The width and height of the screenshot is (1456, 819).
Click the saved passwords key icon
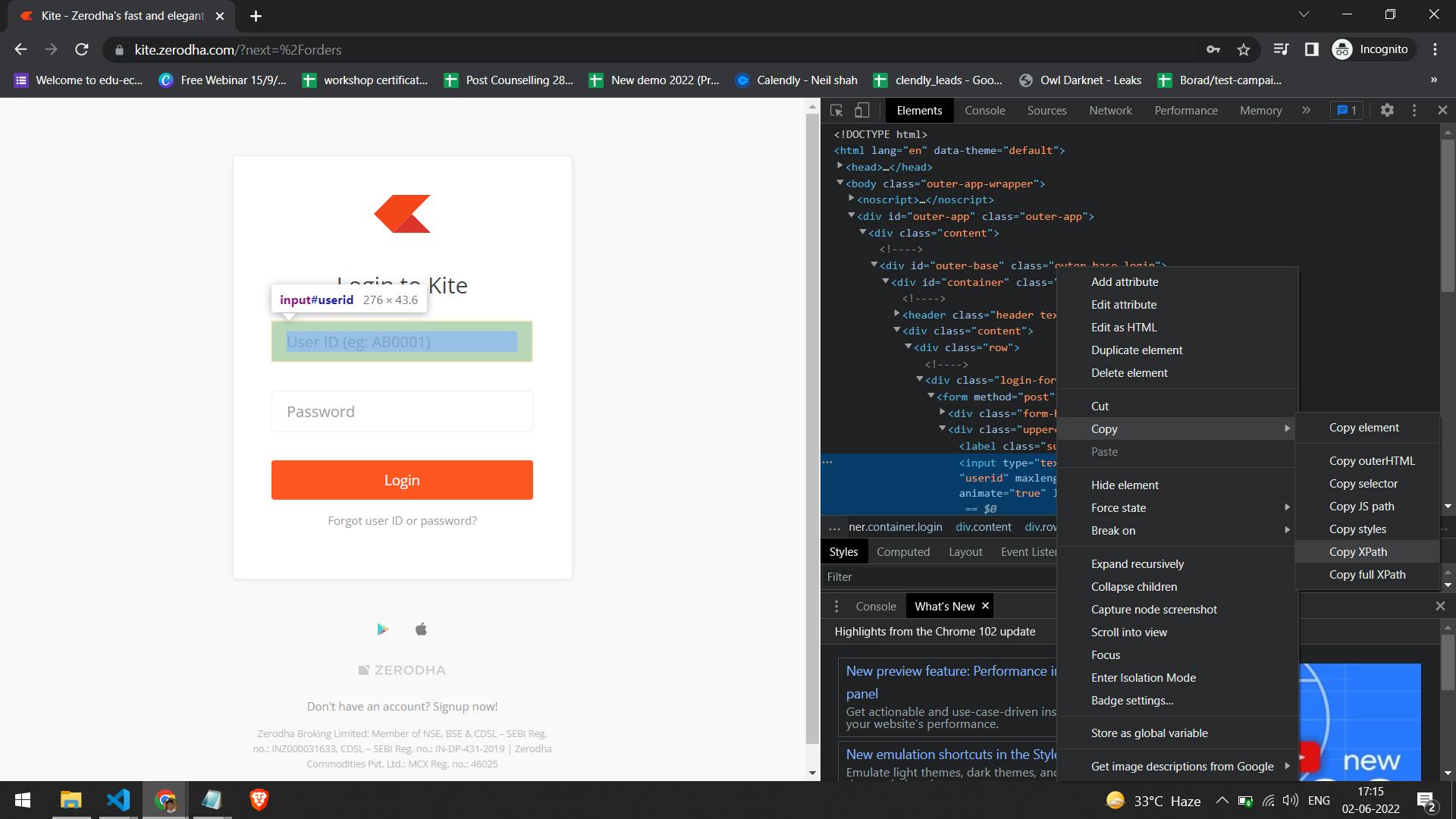[1213, 49]
